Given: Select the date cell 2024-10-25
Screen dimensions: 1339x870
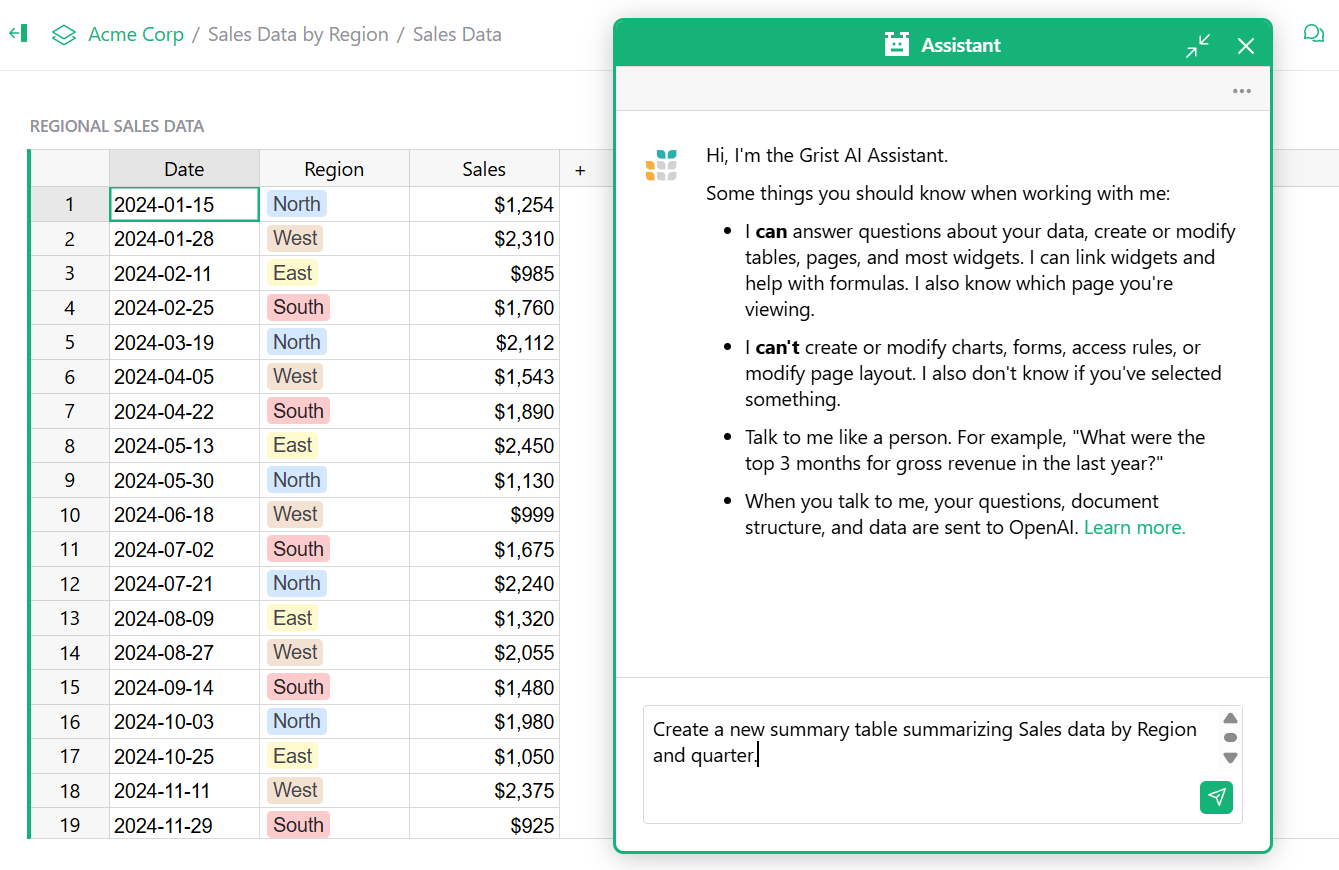Looking at the screenshot, I should [x=184, y=756].
